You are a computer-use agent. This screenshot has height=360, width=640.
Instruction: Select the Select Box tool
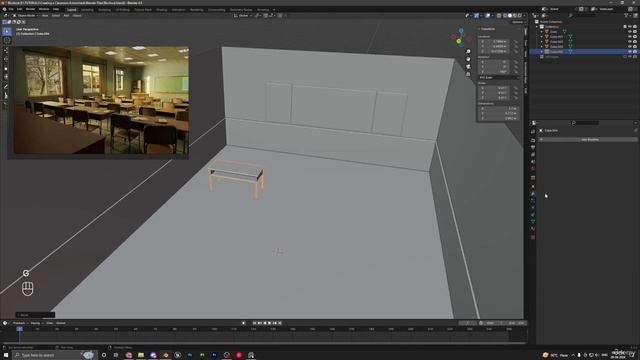coord(7,31)
